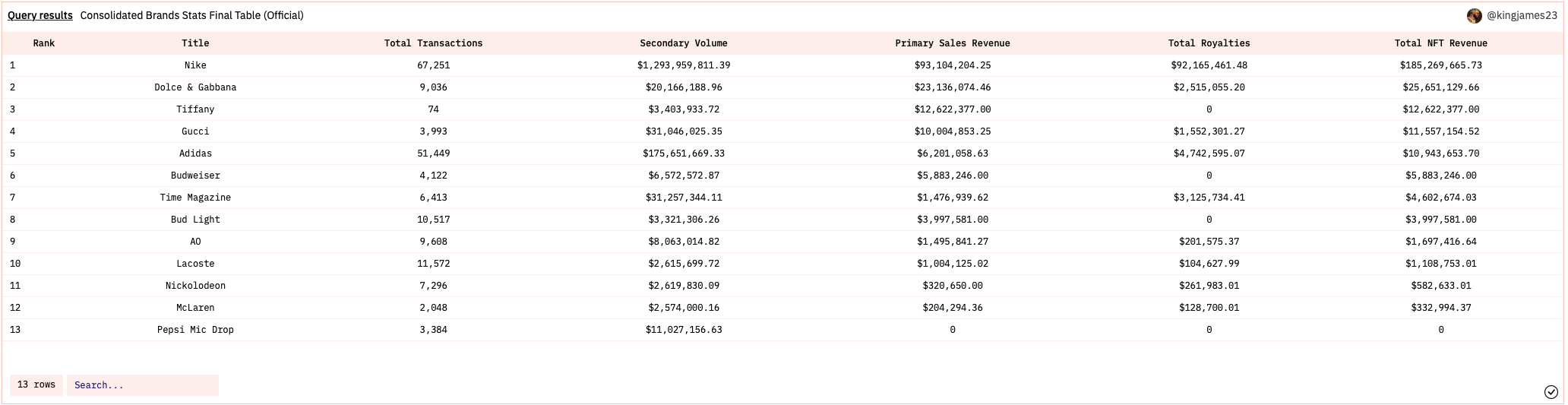Click the Time Magazine row title

pos(195,198)
